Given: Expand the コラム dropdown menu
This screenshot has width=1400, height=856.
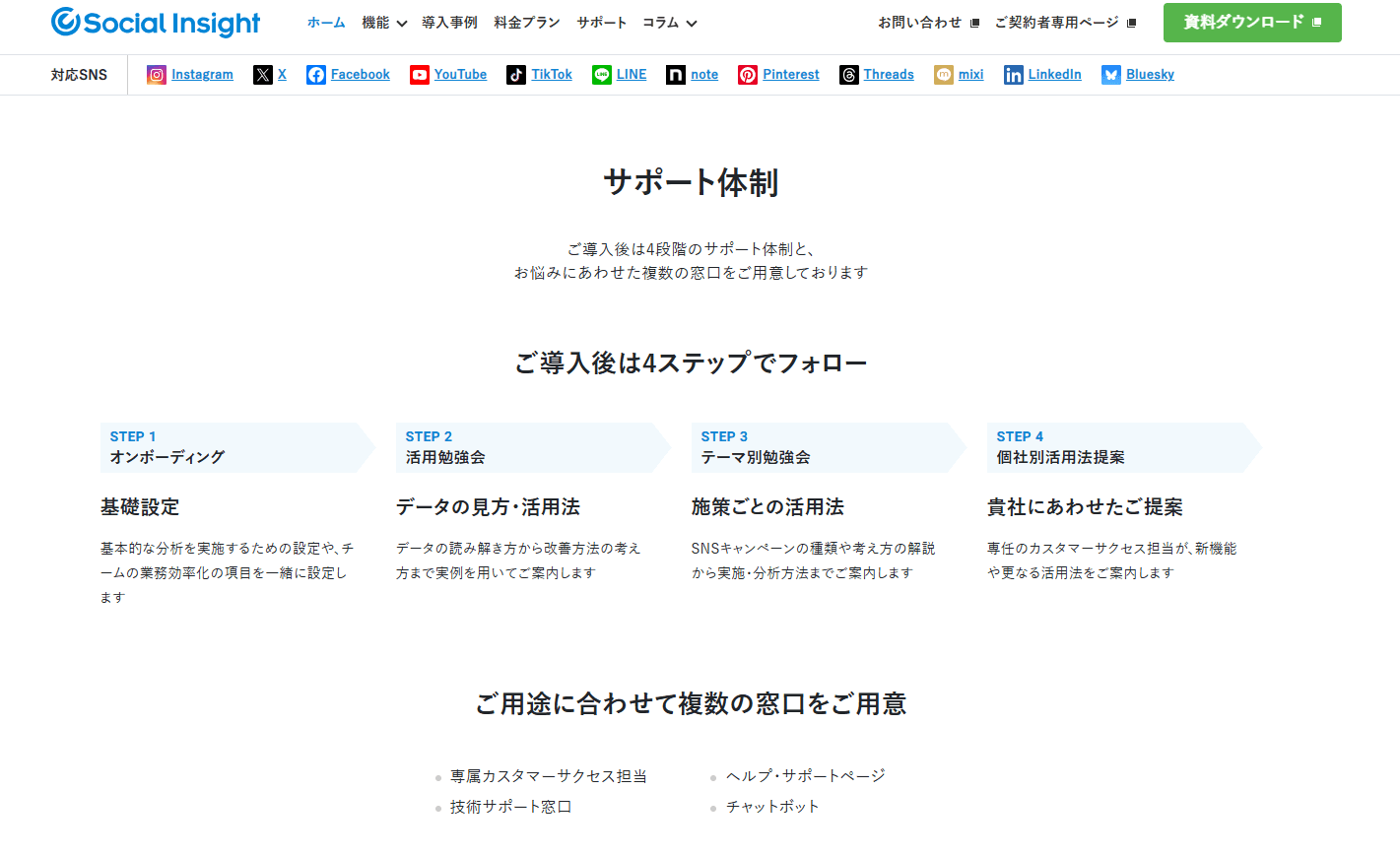Looking at the screenshot, I should (670, 23).
